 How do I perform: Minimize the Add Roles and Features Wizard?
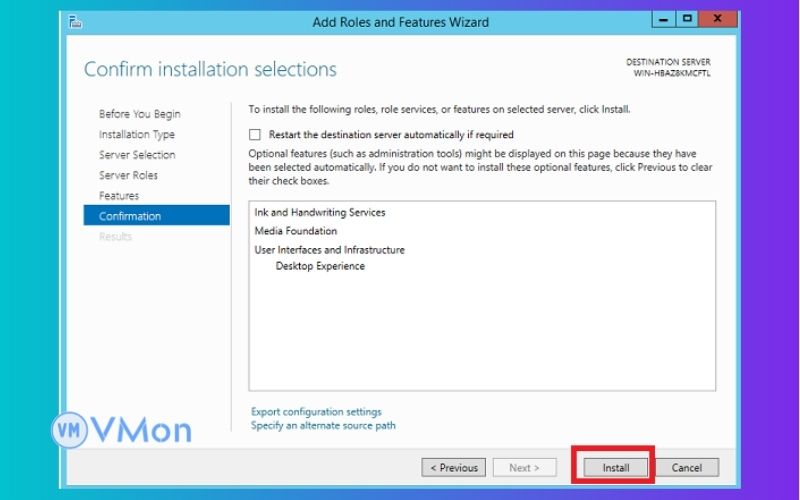[x=663, y=19]
